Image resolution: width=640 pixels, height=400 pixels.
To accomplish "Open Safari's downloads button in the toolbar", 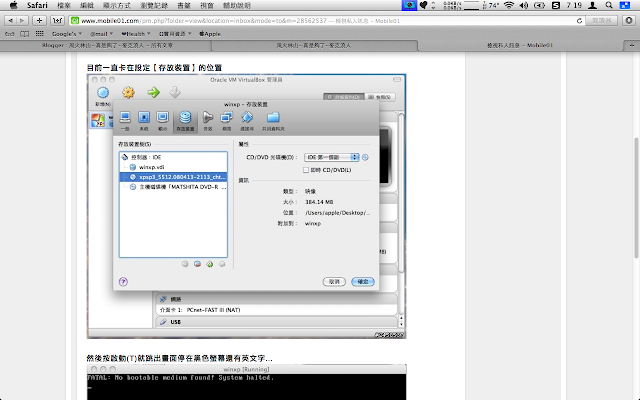I will (629, 20).
